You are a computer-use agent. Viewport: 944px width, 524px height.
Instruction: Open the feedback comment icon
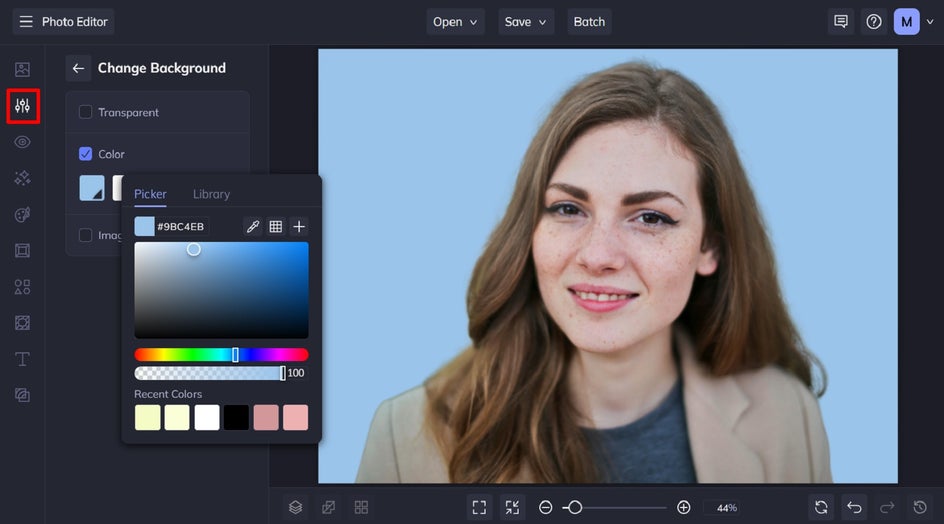click(841, 22)
